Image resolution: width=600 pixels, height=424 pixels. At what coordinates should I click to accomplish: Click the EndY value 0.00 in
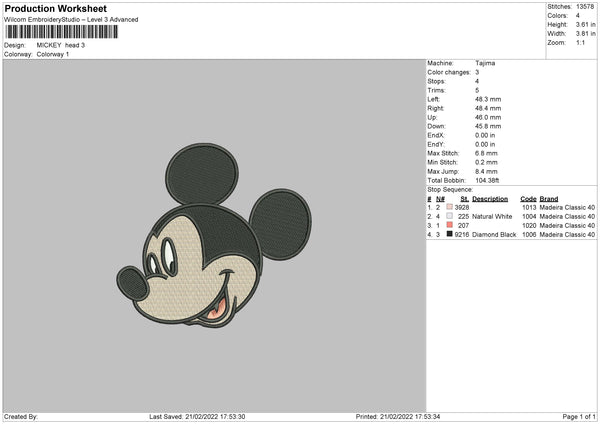[485, 144]
